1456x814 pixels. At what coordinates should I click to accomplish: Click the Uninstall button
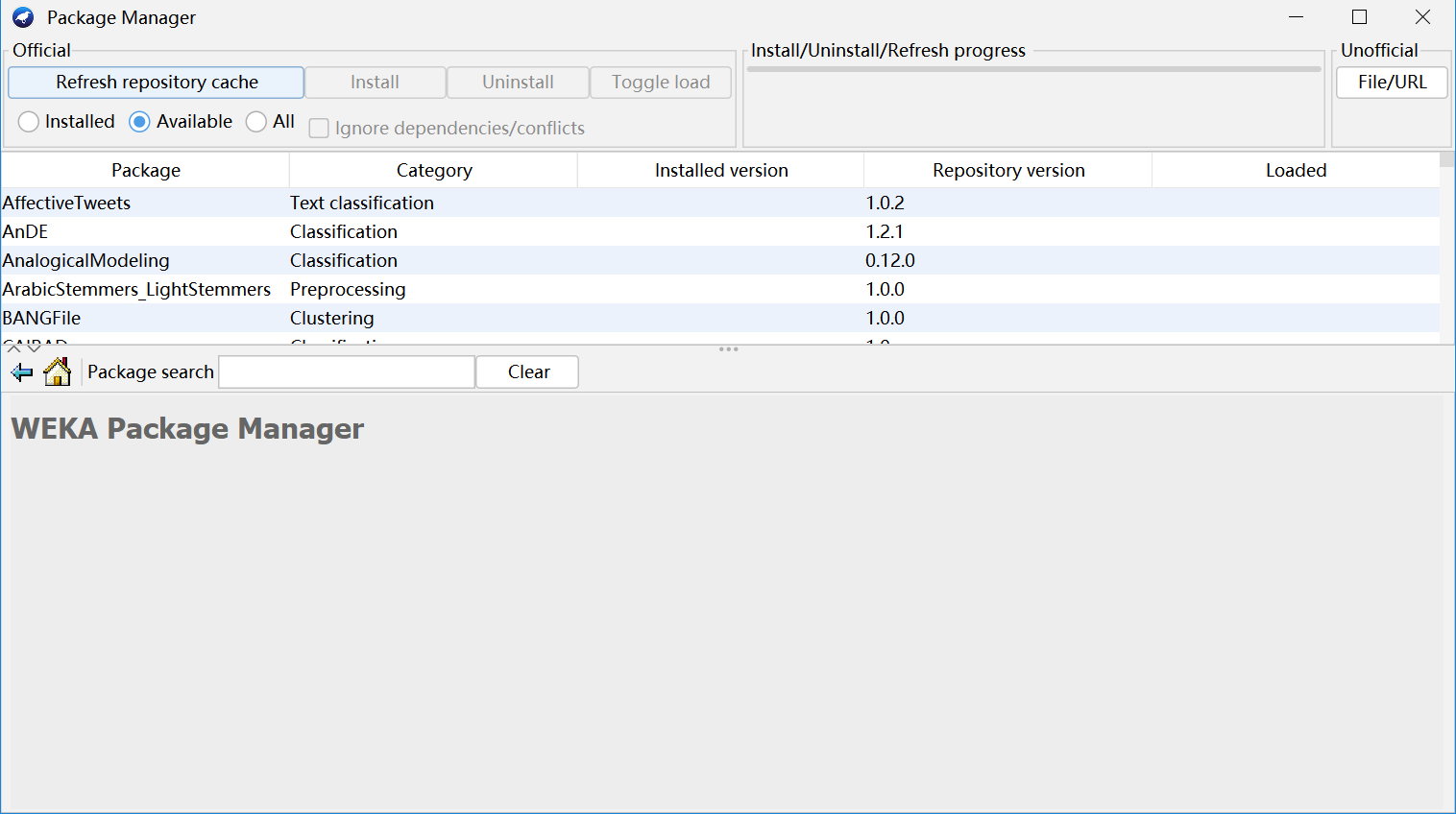click(518, 83)
